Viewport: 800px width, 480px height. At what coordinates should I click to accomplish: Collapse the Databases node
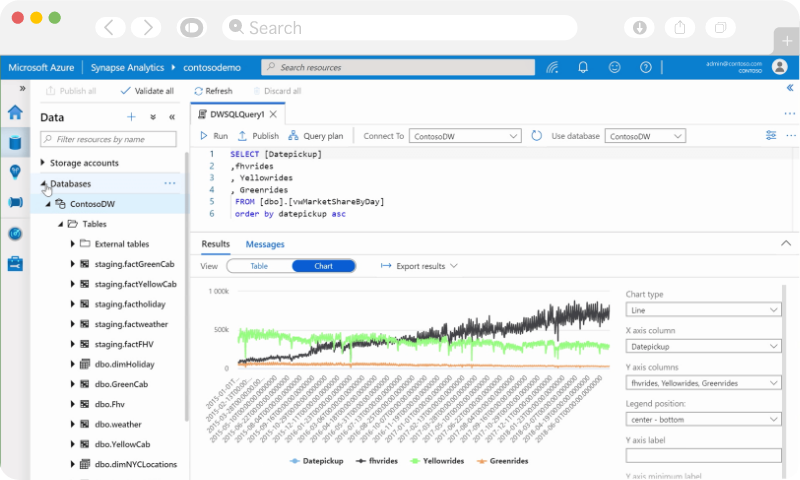[44, 184]
